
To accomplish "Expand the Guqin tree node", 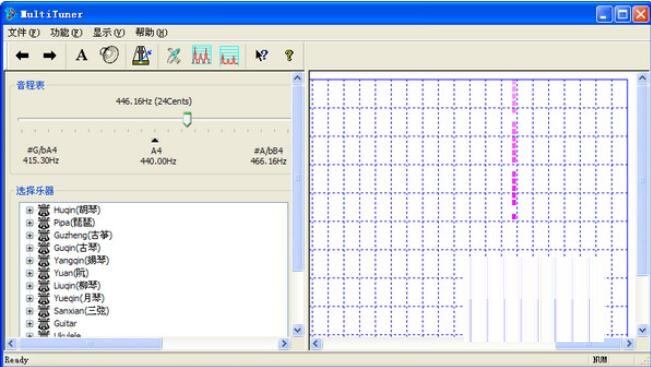I will (29, 248).
